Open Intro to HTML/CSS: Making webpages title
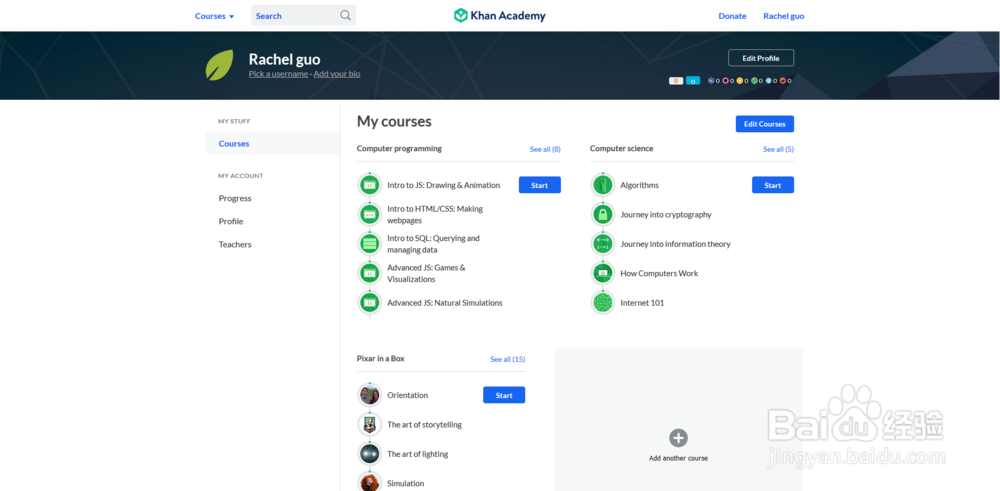 pyautogui.click(x=435, y=214)
